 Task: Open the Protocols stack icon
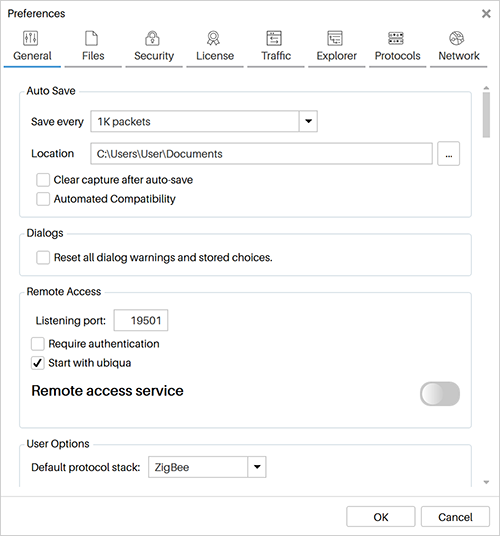pyautogui.click(x=396, y=38)
